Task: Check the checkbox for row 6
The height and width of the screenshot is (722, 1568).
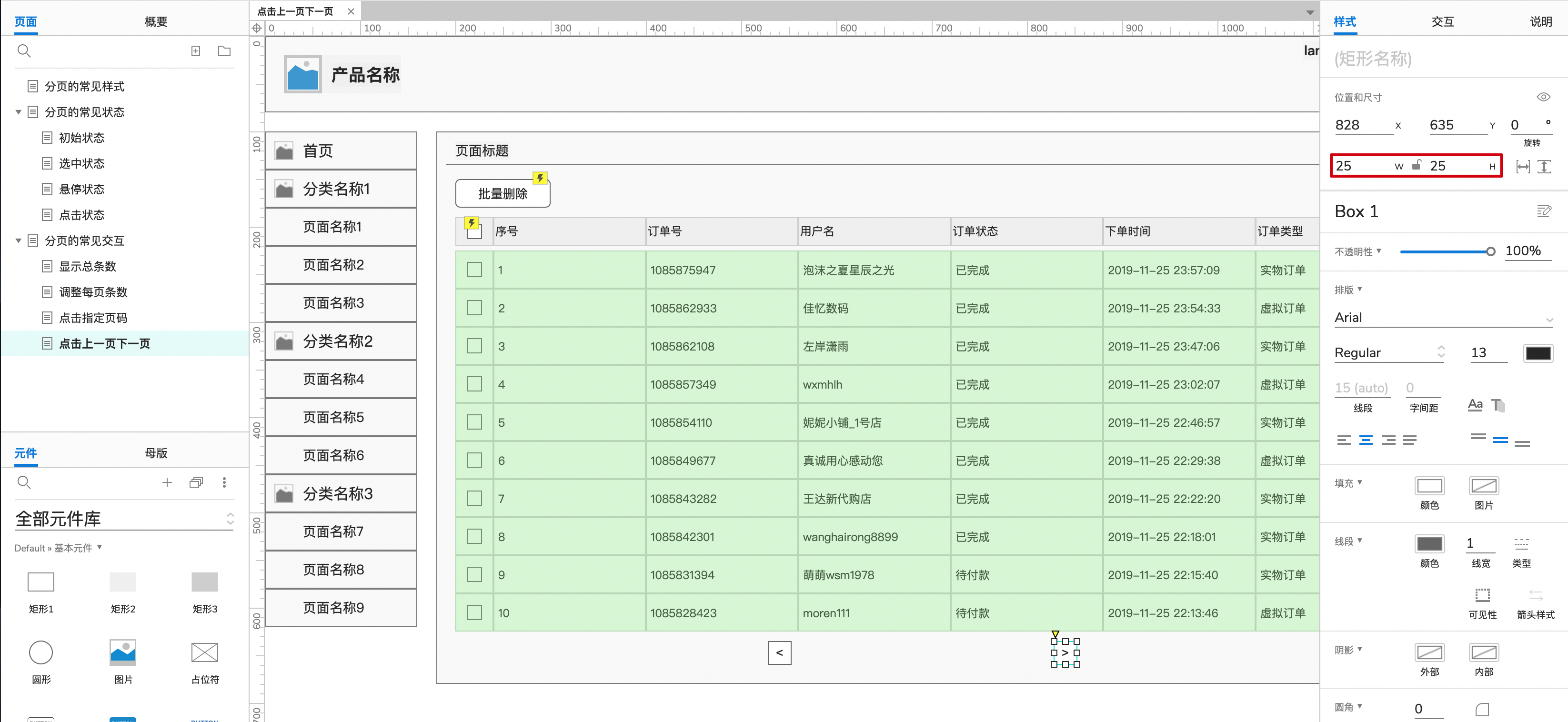Action: tap(474, 460)
